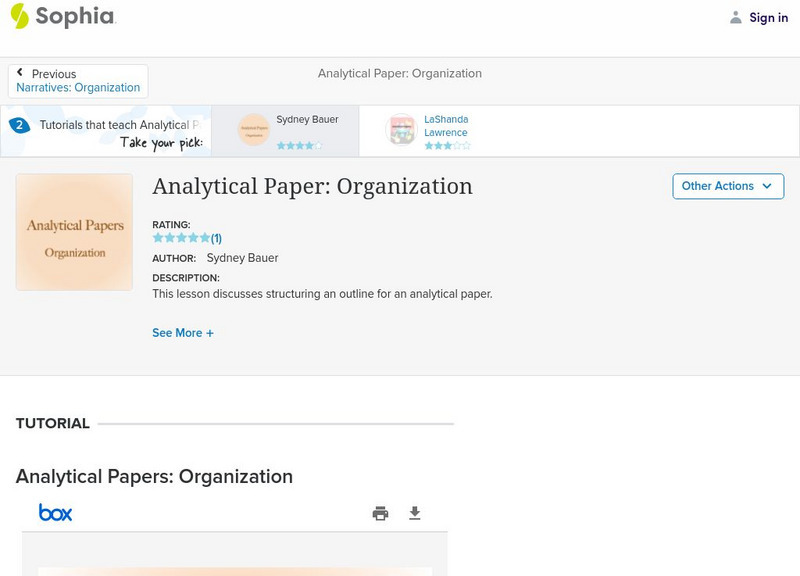This screenshot has width=800, height=576.
Task: Go back using the Previous chevron arrow
Action: [20, 72]
